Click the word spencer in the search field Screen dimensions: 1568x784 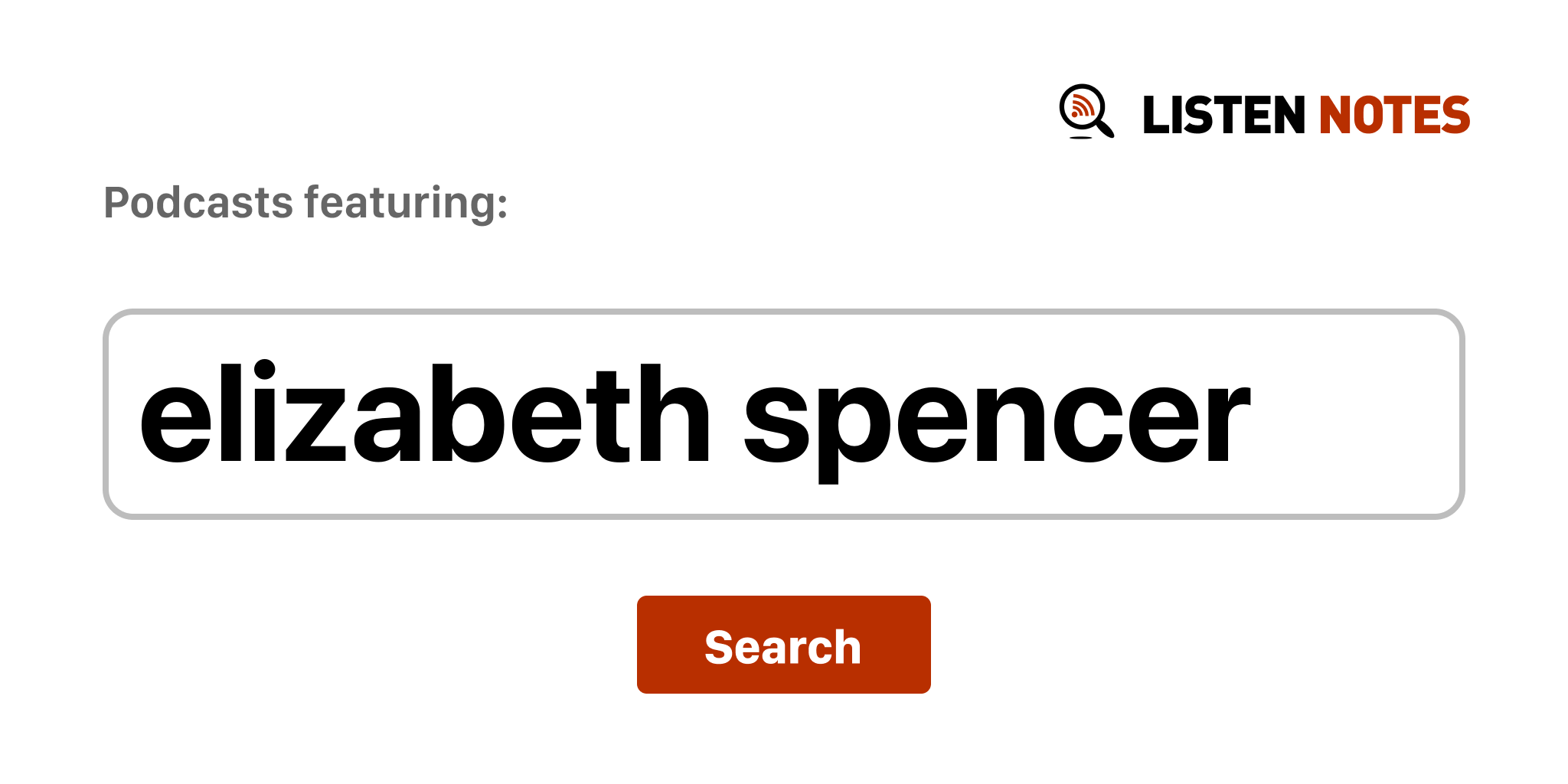(995, 417)
